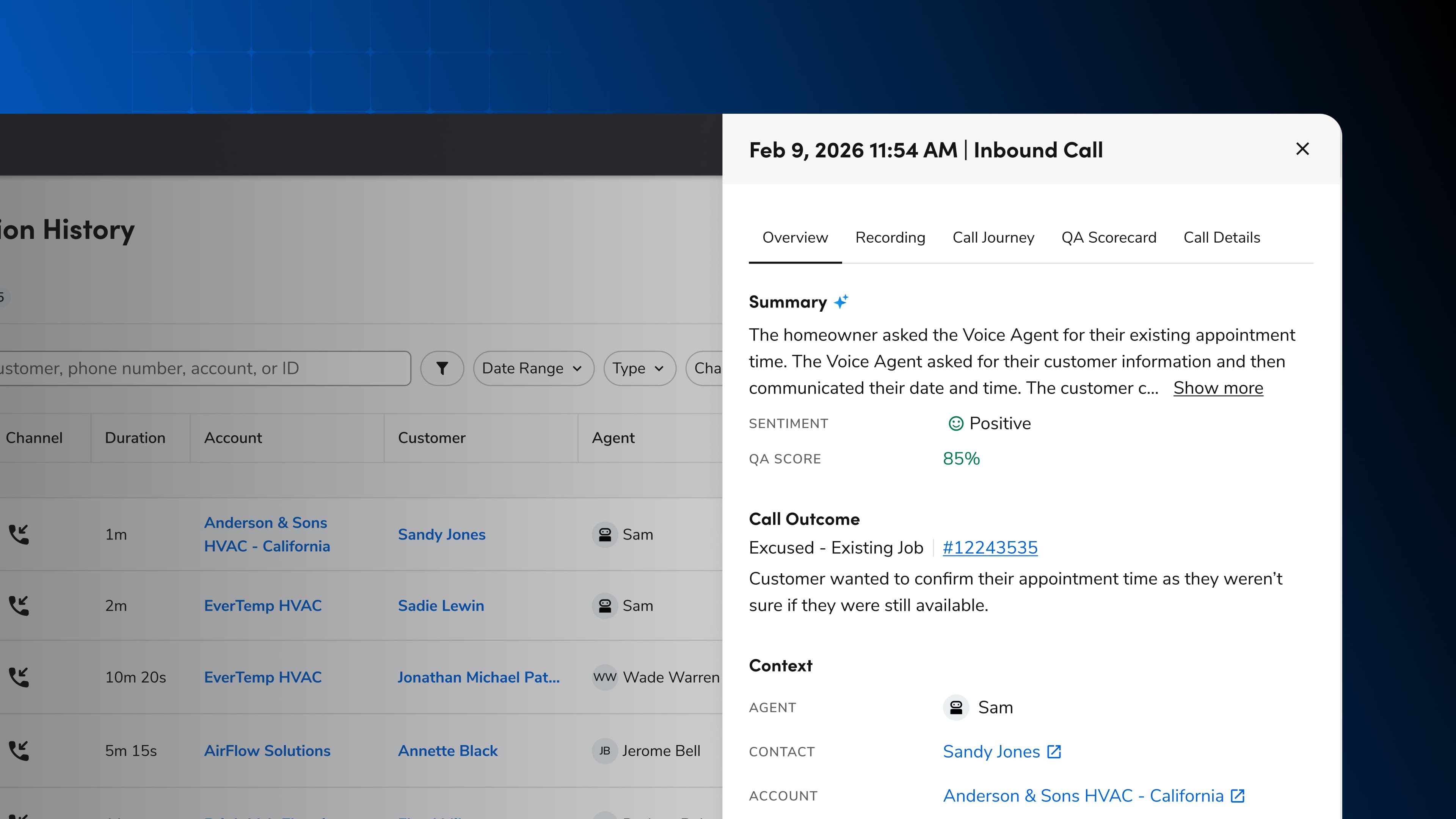Image resolution: width=1456 pixels, height=819 pixels.
Task: Open Anderson & Sons account external link icon
Action: 1238,796
